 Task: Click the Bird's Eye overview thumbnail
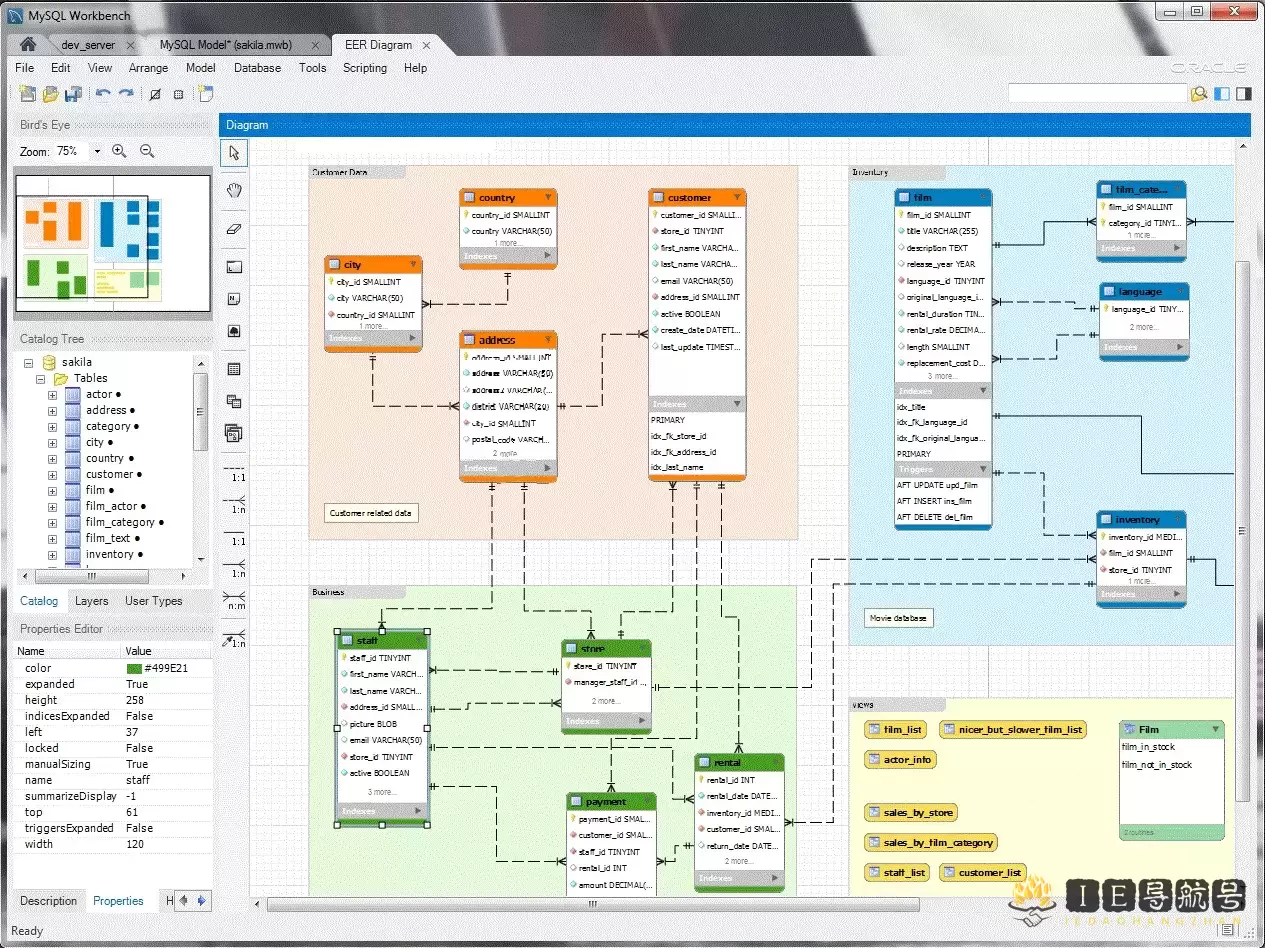coord(112,246)
